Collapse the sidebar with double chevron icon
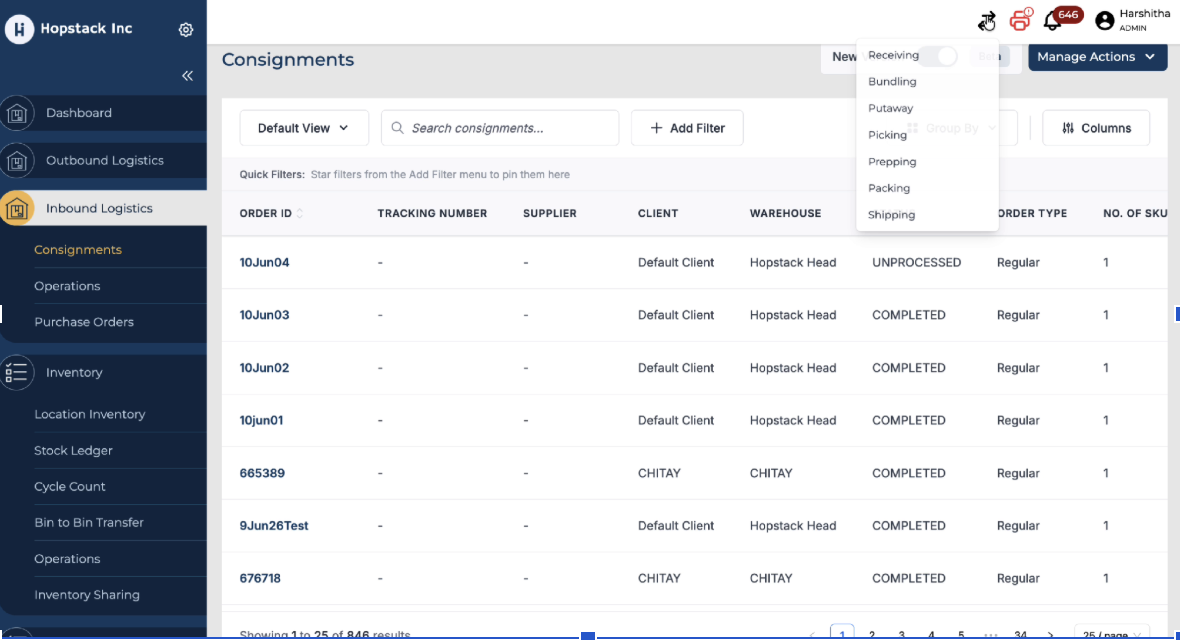Viewport: 1180px width, 640px height. [187, 75]
